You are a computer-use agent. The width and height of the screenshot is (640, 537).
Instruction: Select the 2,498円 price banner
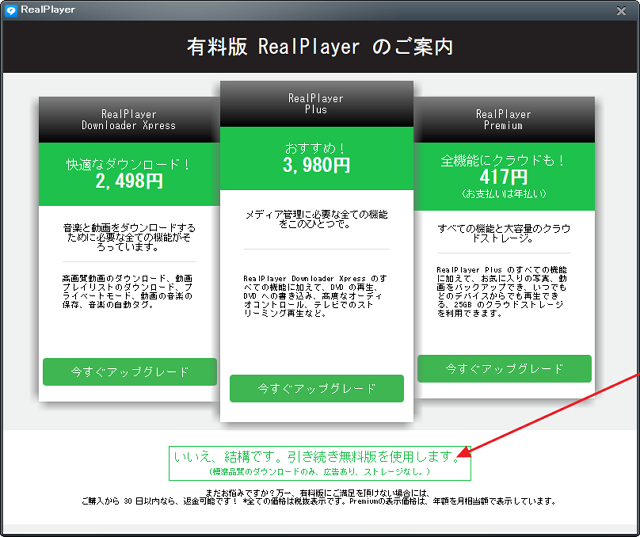click(128, 173)
